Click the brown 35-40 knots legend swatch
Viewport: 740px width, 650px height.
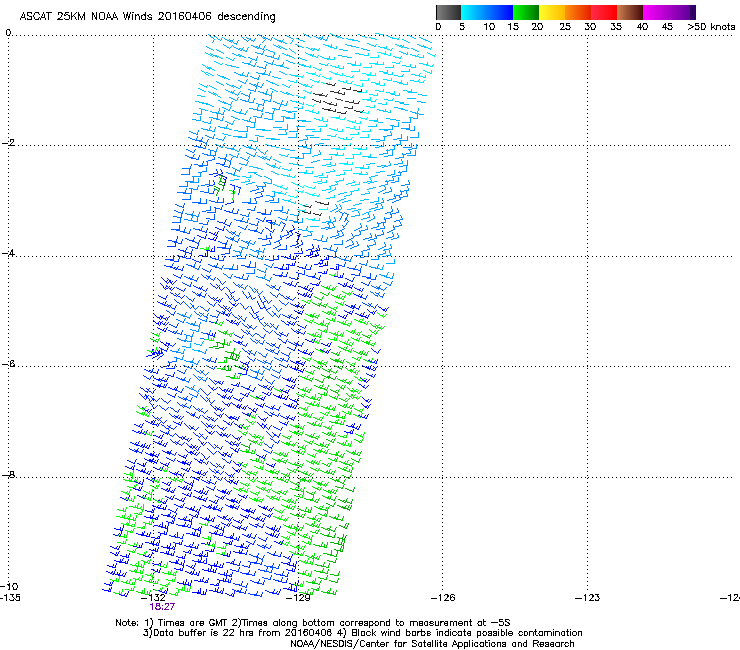click(x=630, y=12)
